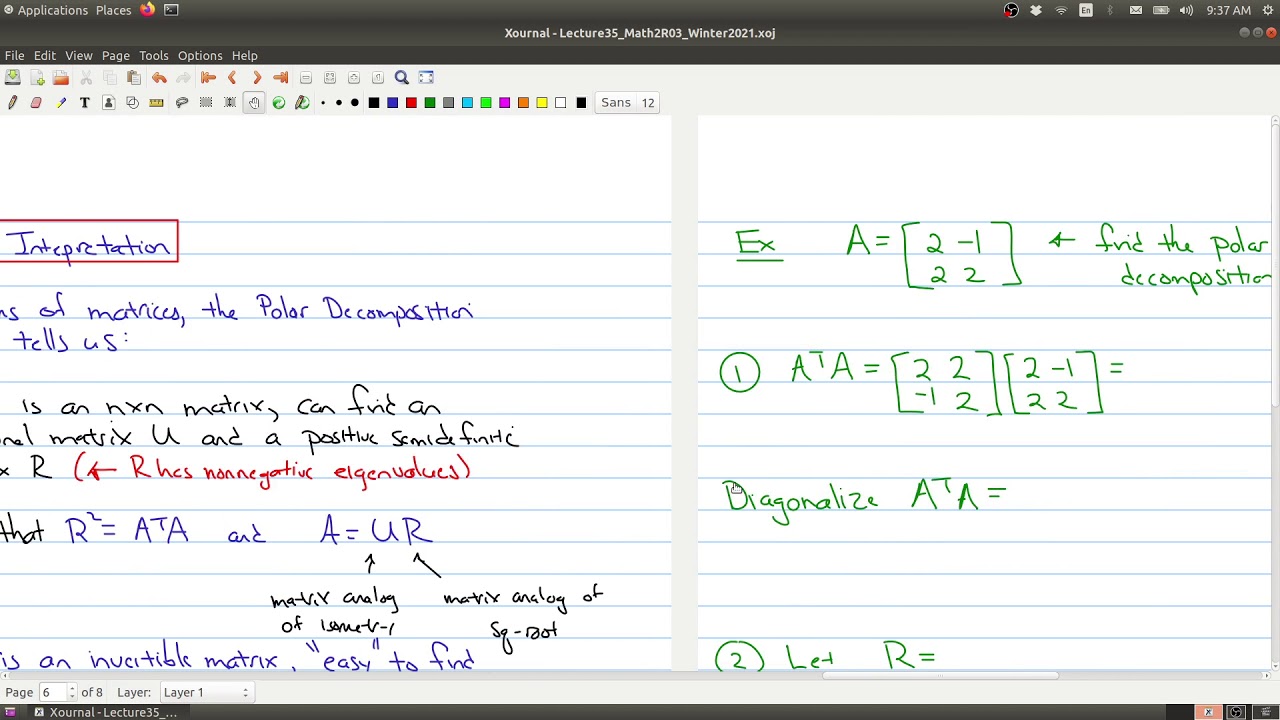Go to the previous page arrow
1280x720 pixels.
(x=232, y=78)
